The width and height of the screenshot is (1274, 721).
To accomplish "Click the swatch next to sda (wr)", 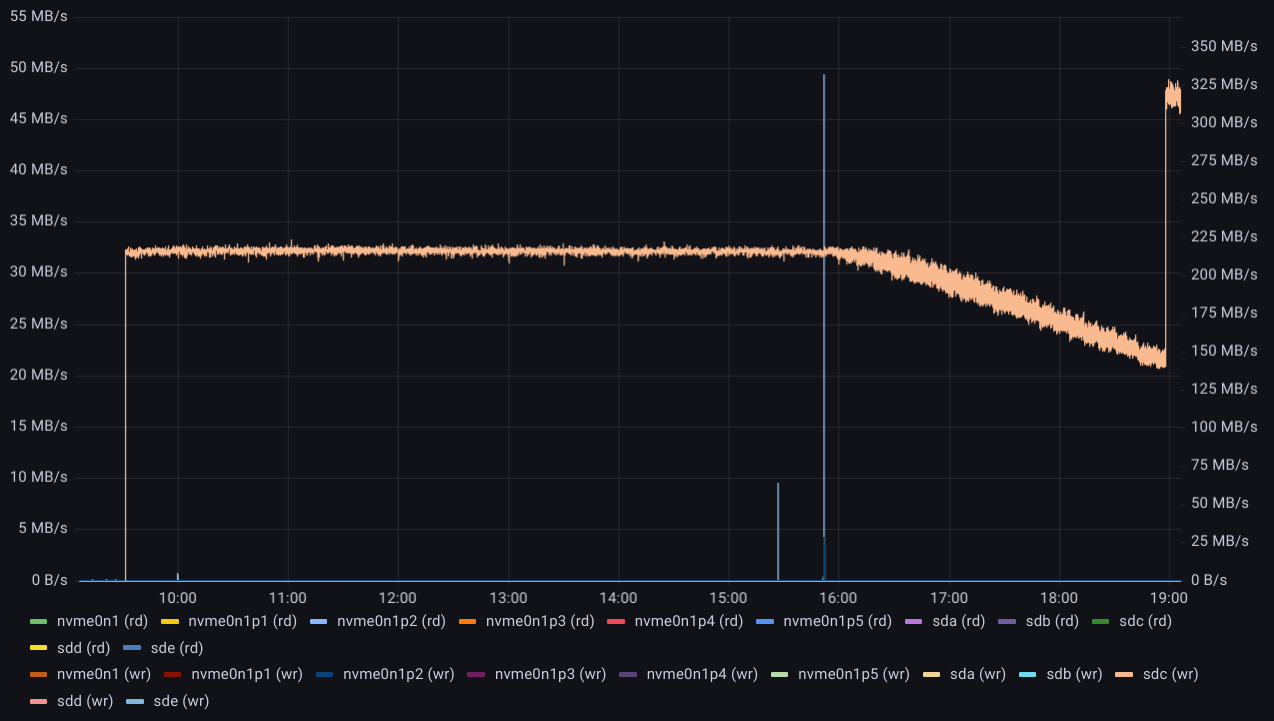I will (x=932, y=675).
